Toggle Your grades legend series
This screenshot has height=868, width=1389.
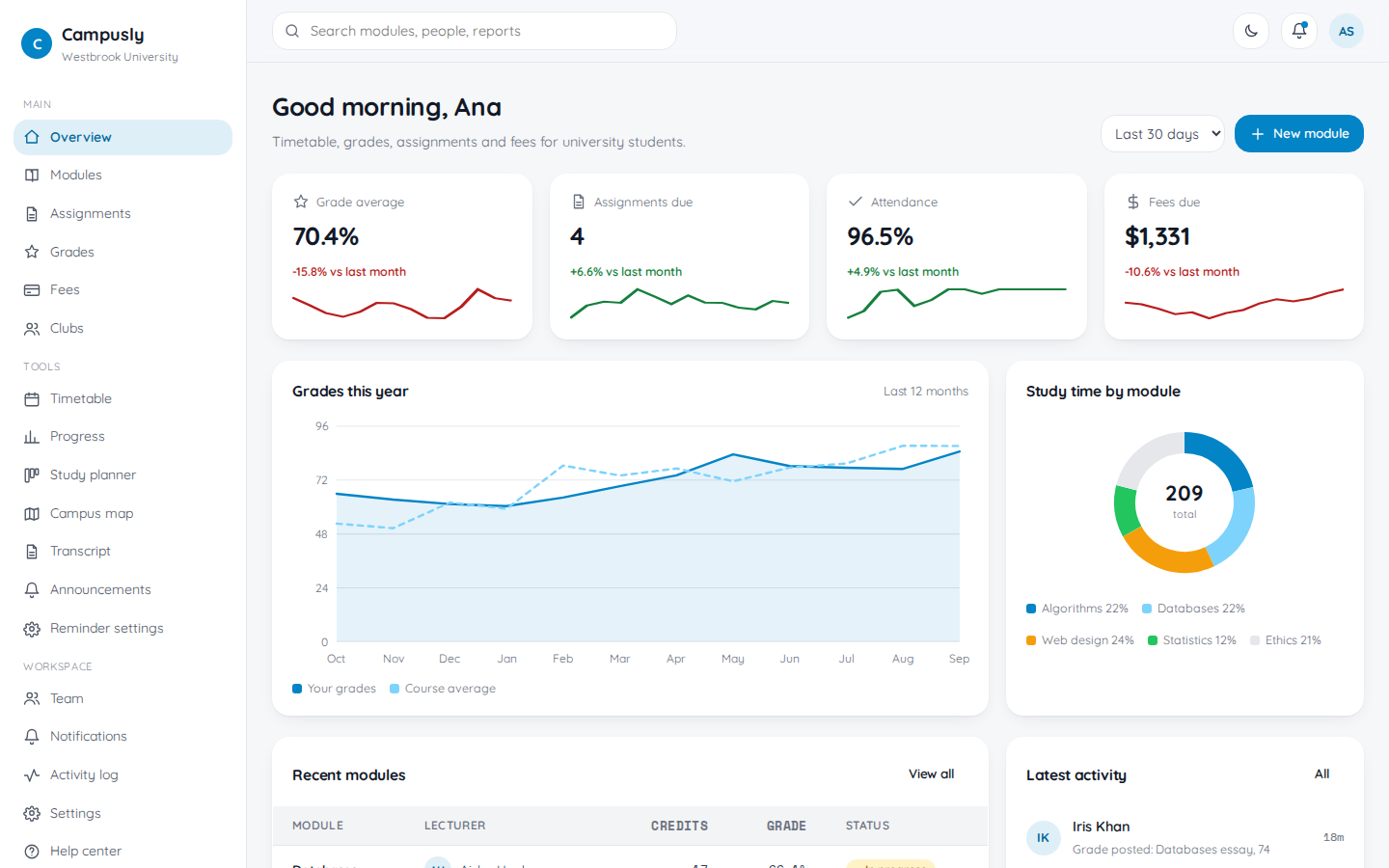334,689
